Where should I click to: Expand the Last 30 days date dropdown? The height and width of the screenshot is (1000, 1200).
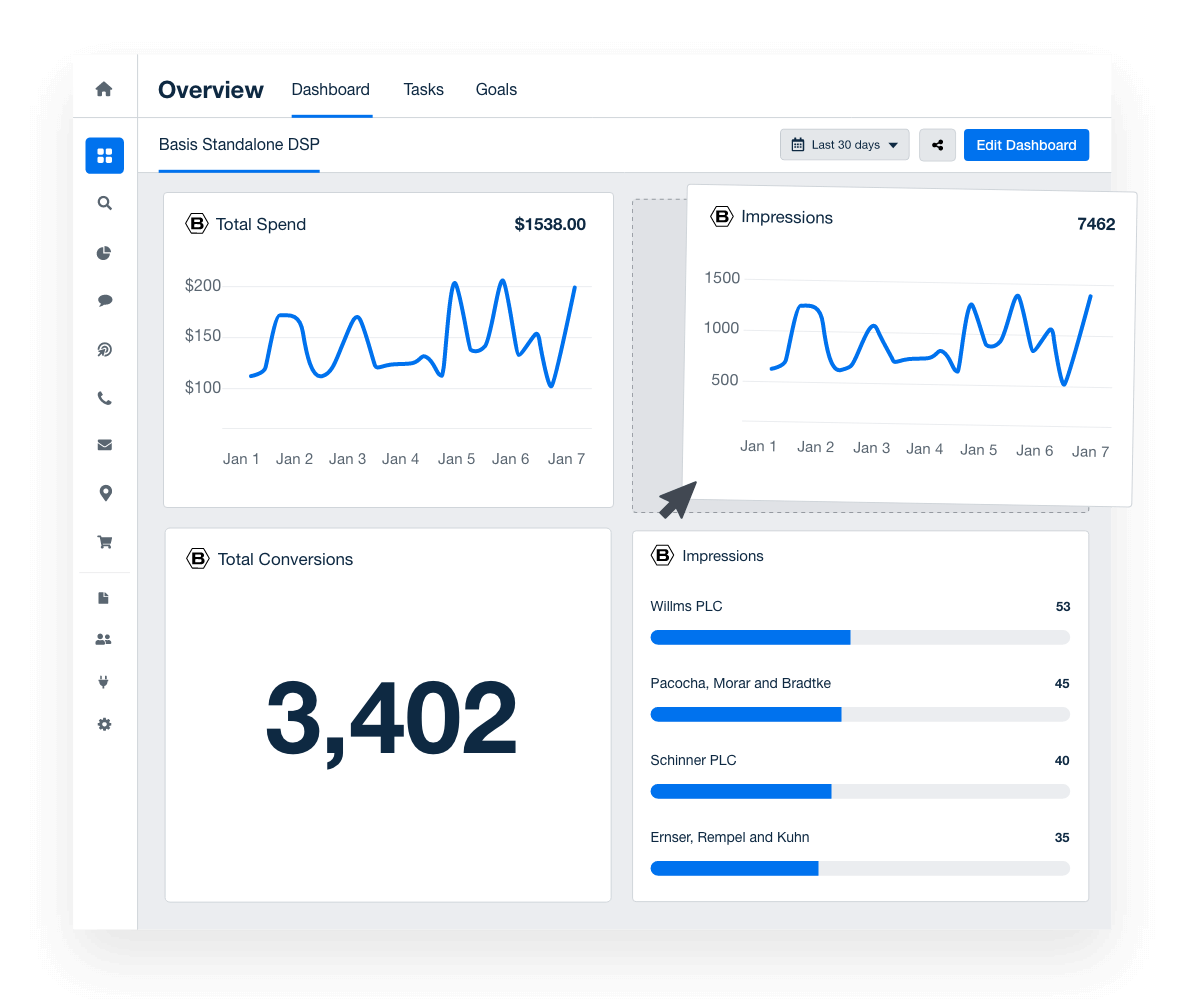[844, 145]
